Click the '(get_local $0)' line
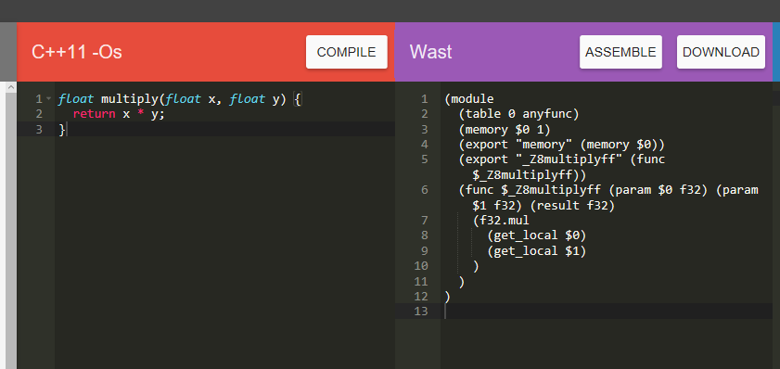780x369 pixels. tap(537, 235)
